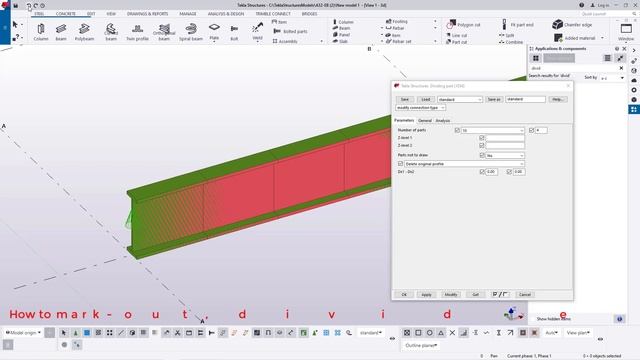
Task: Toggle the checkbox right of Number of parts dropdown
Action: click(x=531, y=130)
